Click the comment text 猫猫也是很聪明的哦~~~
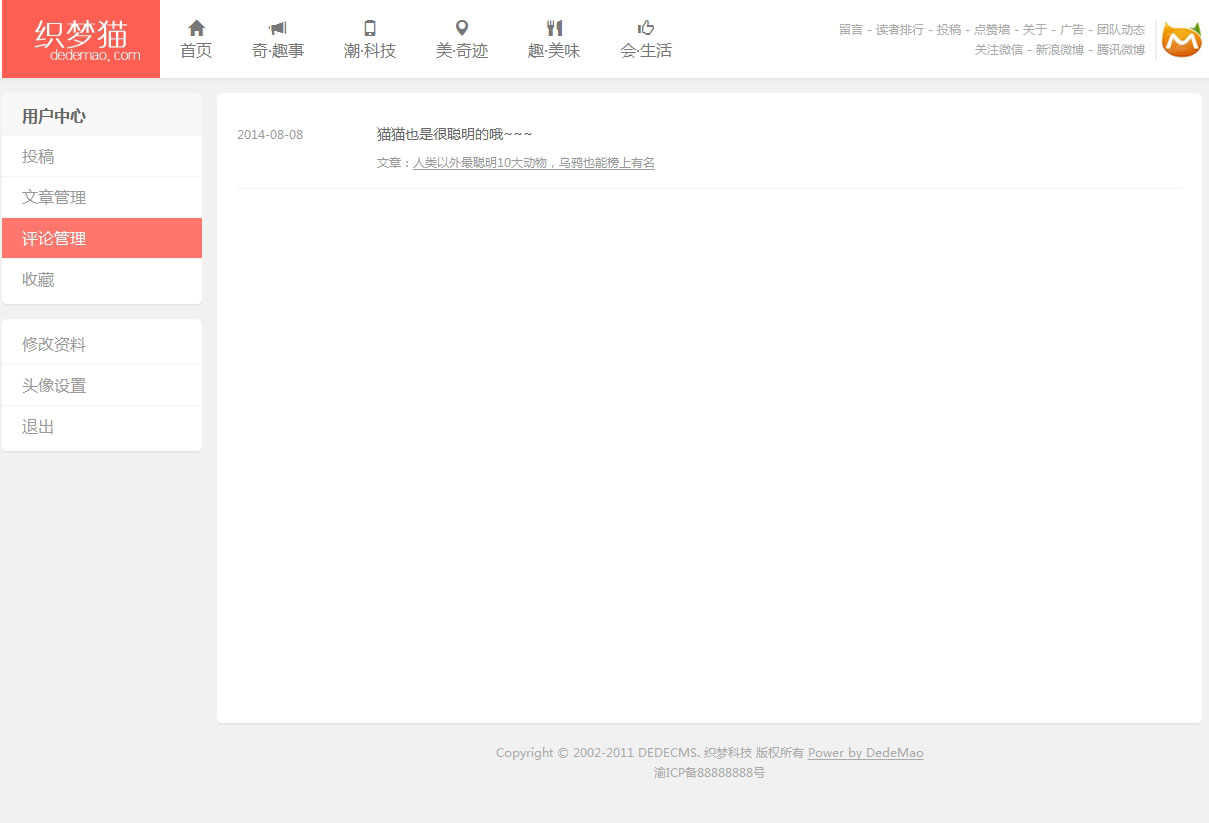This screenshot has height=823, width=1209. coord(454,134)
